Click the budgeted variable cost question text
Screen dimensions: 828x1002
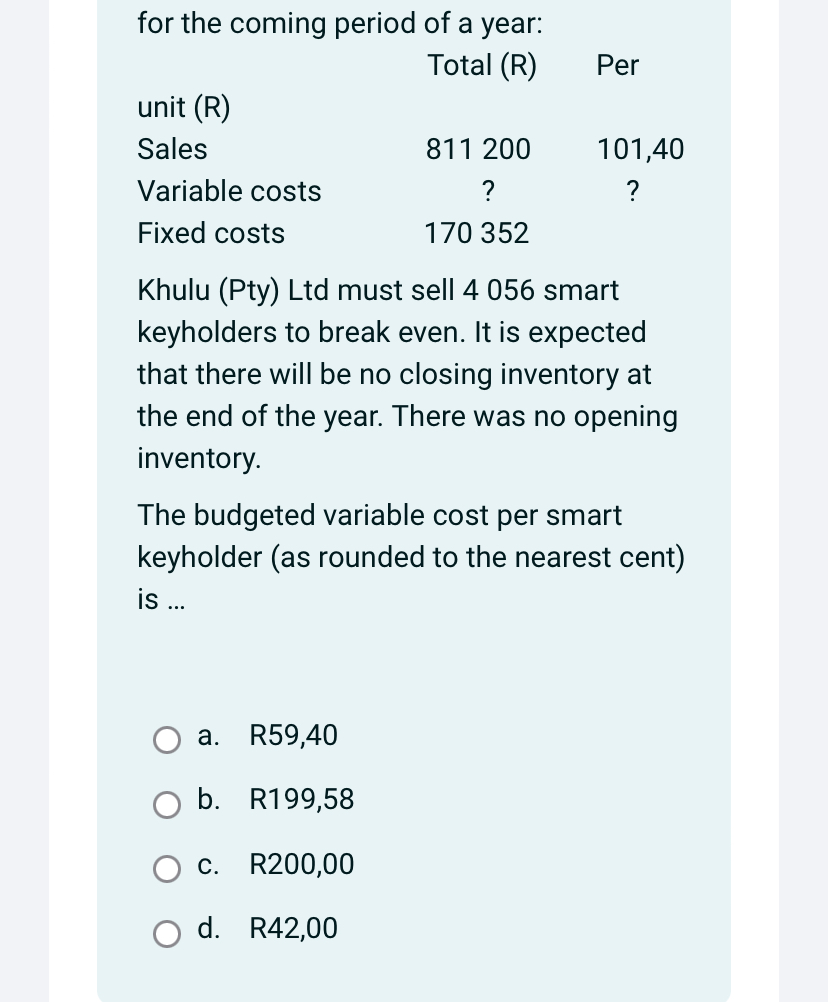pos(411,557)
